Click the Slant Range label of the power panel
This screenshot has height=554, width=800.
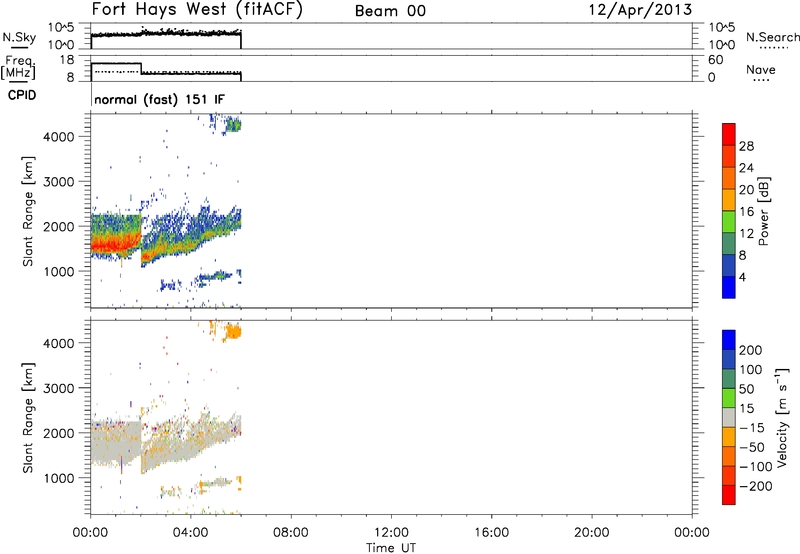pyautogui.click(x=28, y=211)
